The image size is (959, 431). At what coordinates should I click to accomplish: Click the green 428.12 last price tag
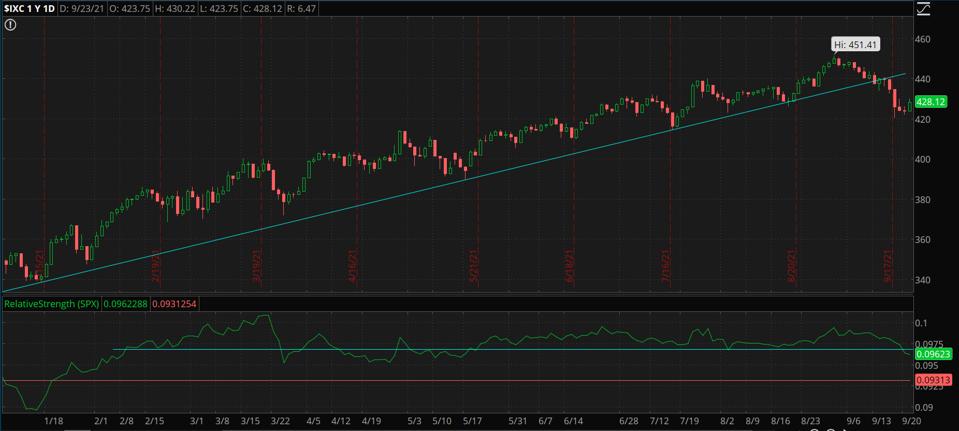click(931, 102)
